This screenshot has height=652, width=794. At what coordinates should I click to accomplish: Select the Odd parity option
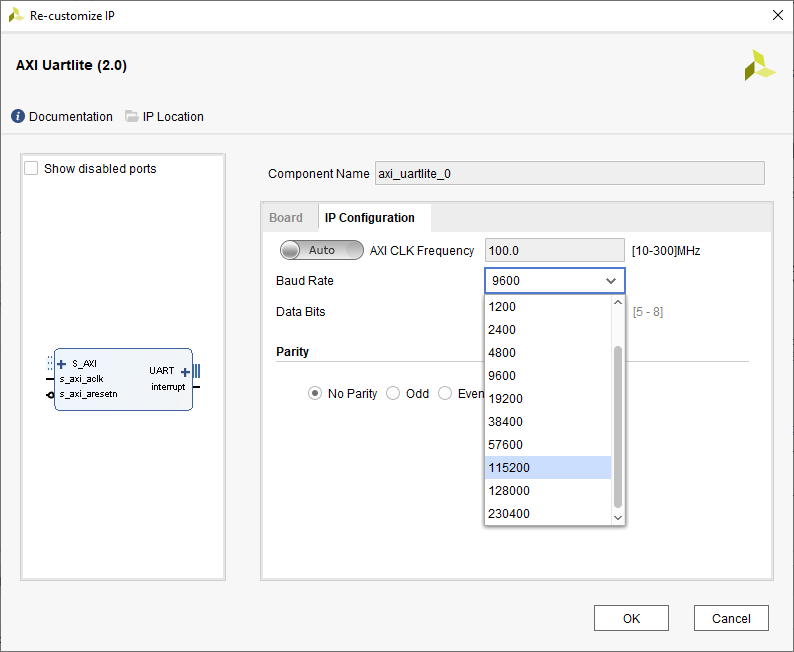pyautogui.click(x=393, y=394)
